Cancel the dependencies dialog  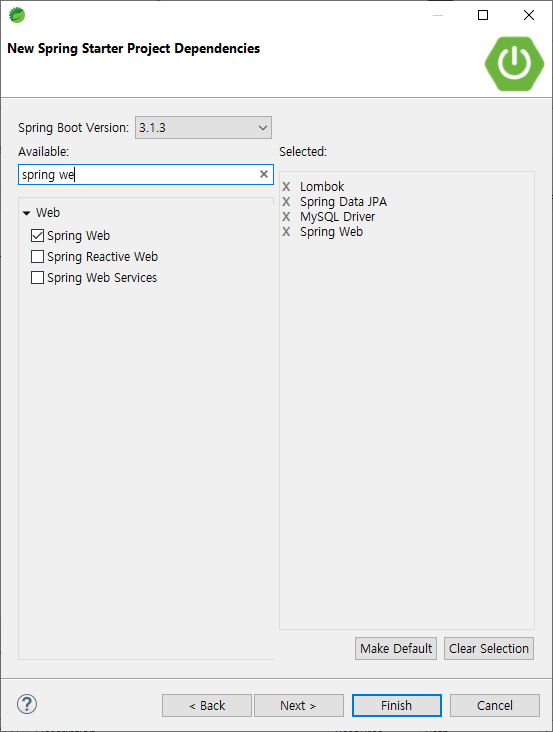tap(495, 705)
